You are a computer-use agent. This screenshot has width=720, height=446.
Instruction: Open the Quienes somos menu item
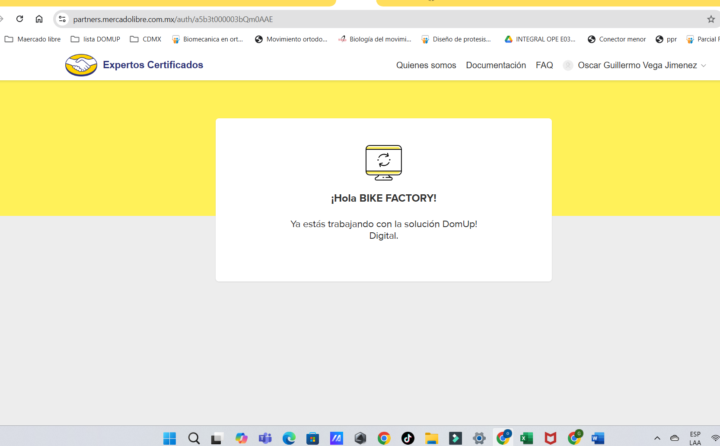426,65
